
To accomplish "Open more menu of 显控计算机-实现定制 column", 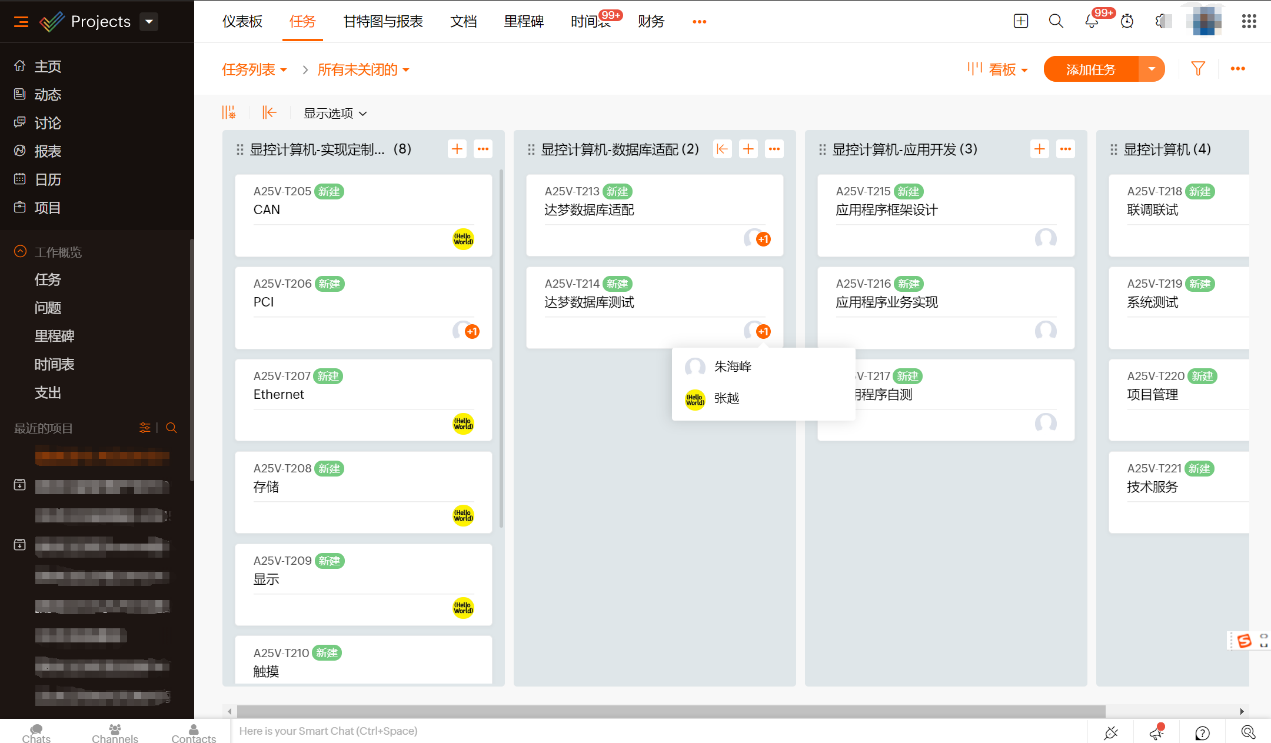I will (483, 149).
